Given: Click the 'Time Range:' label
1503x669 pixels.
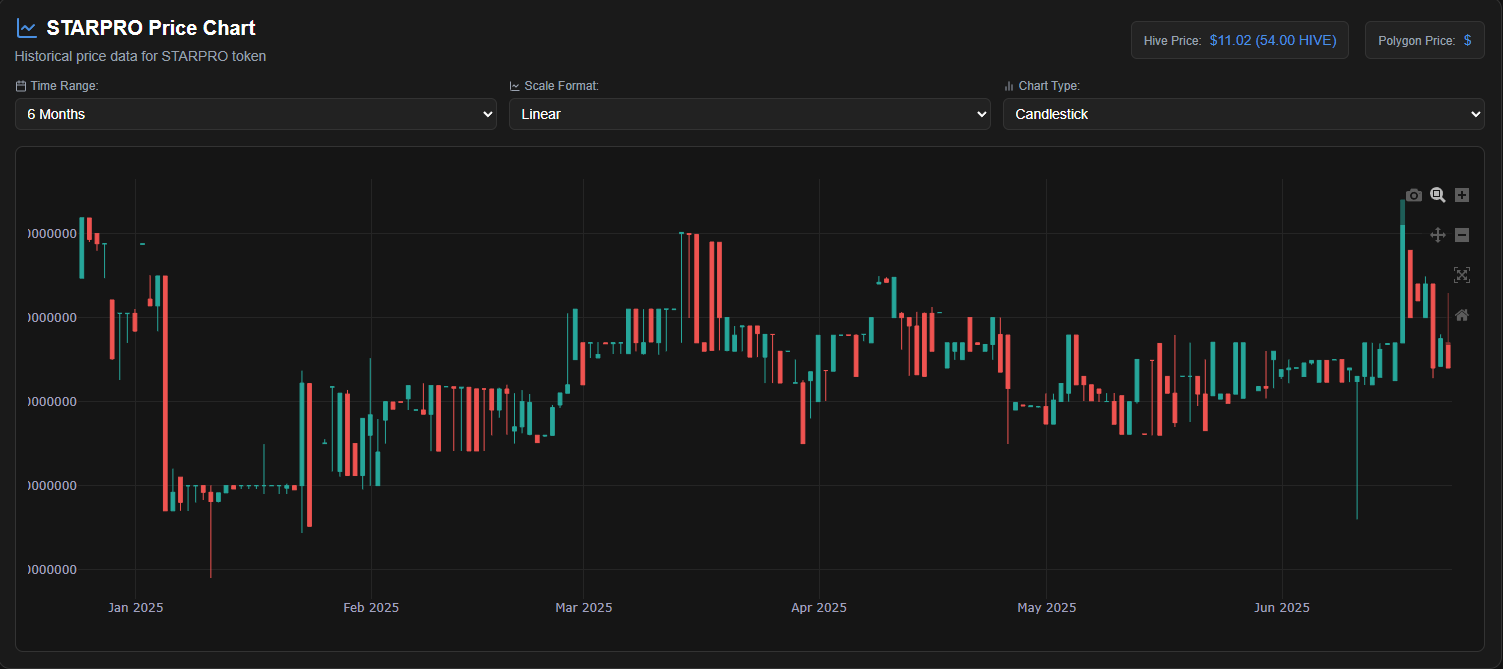Looking at the screenshot, I should pos(64,86).
